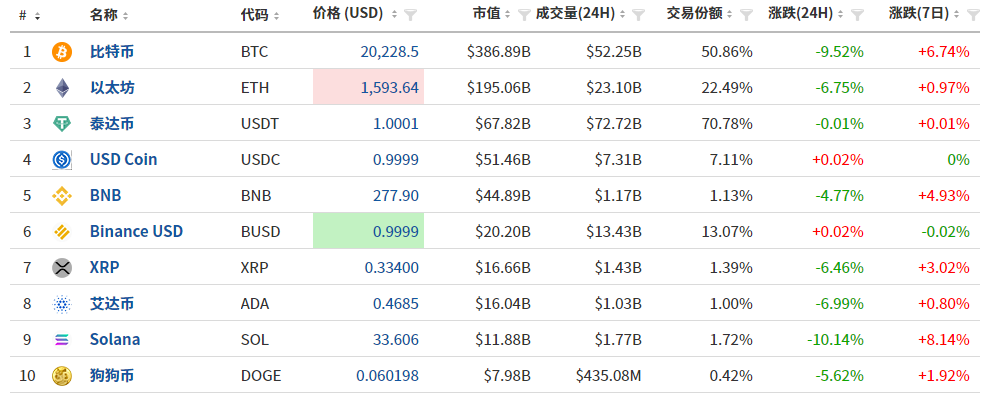Open the BNB name link
Image resolution: width=992 pixels, height=394 pixels.
click(106, 196)
